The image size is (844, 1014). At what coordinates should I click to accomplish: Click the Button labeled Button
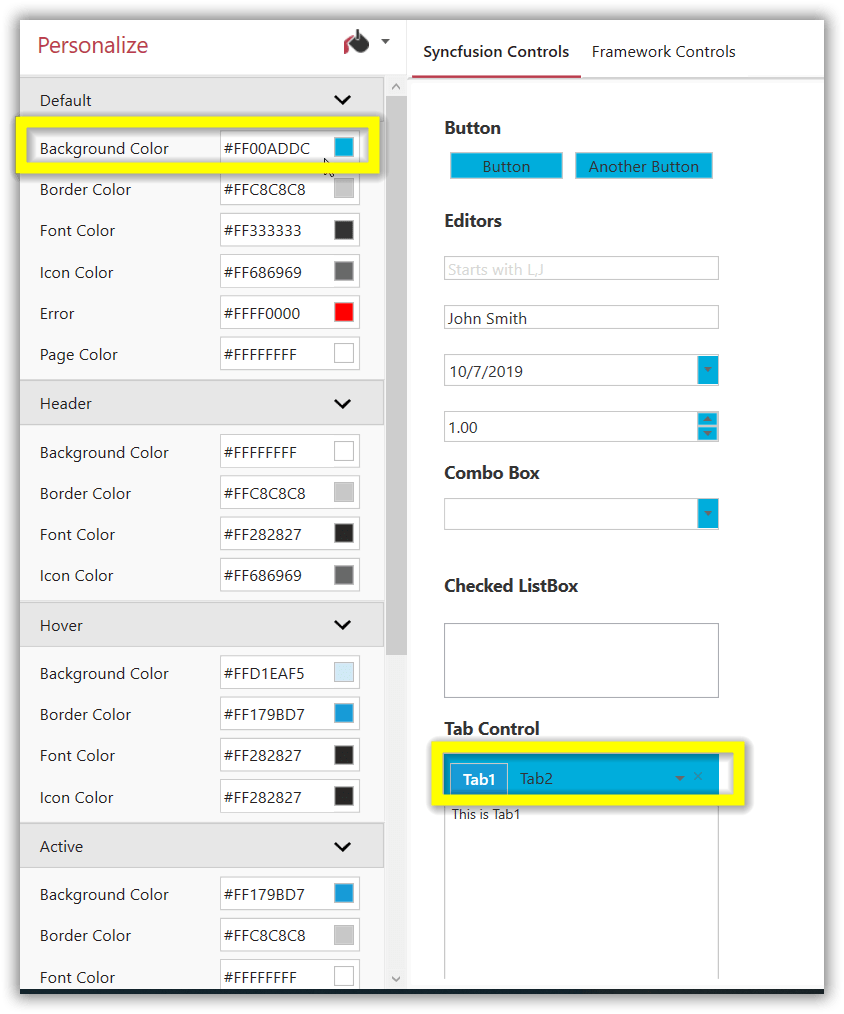[x=506, y=165]
